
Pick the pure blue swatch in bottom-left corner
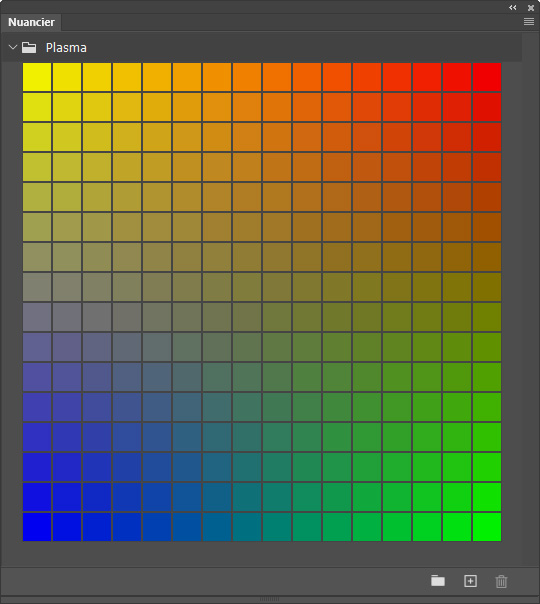(37, 527)
